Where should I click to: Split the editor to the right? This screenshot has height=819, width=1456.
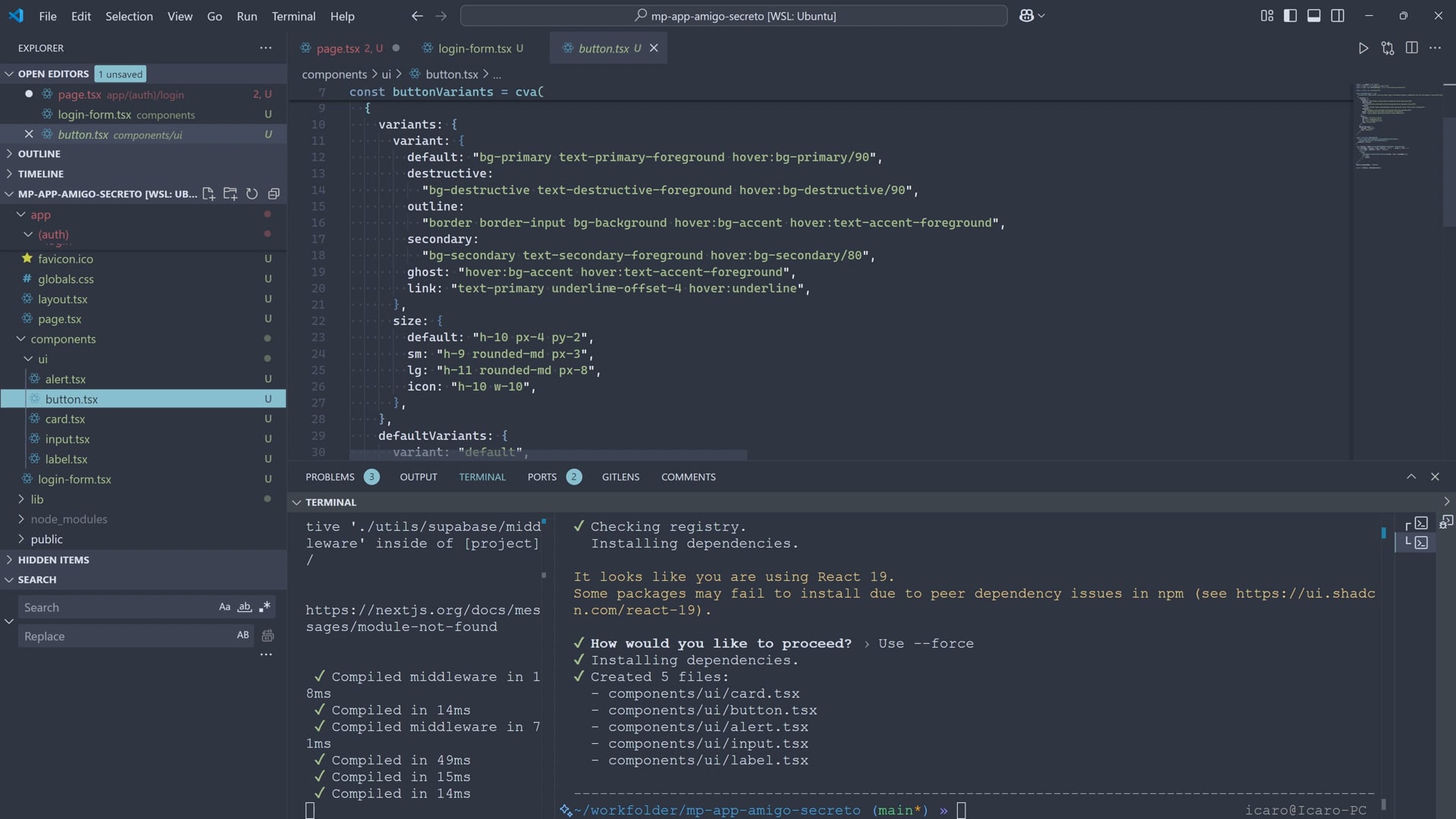coord(1411,48)
